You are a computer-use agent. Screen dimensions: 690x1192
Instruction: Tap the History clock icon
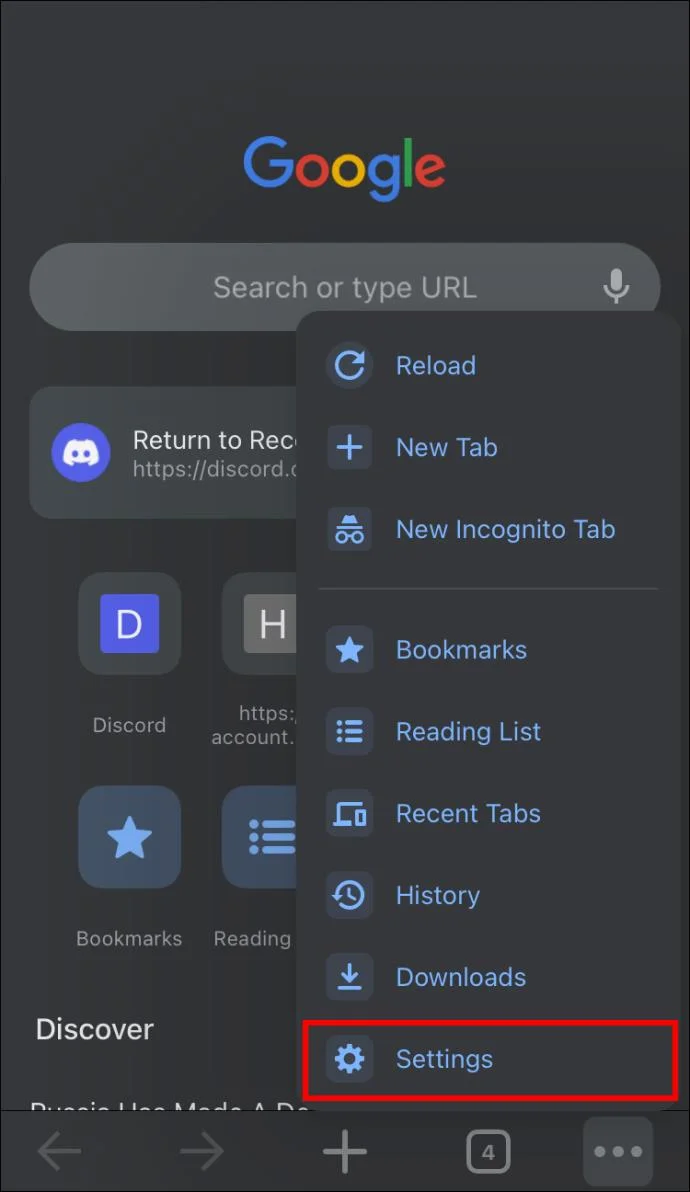[x=349, y=895]
